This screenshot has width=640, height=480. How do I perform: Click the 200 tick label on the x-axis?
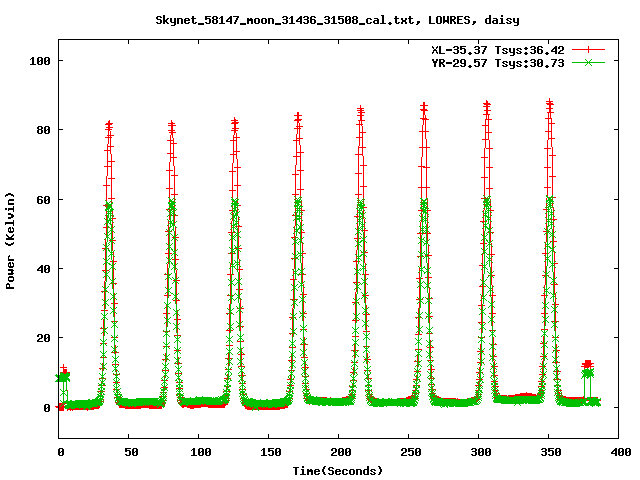point(339,453)
